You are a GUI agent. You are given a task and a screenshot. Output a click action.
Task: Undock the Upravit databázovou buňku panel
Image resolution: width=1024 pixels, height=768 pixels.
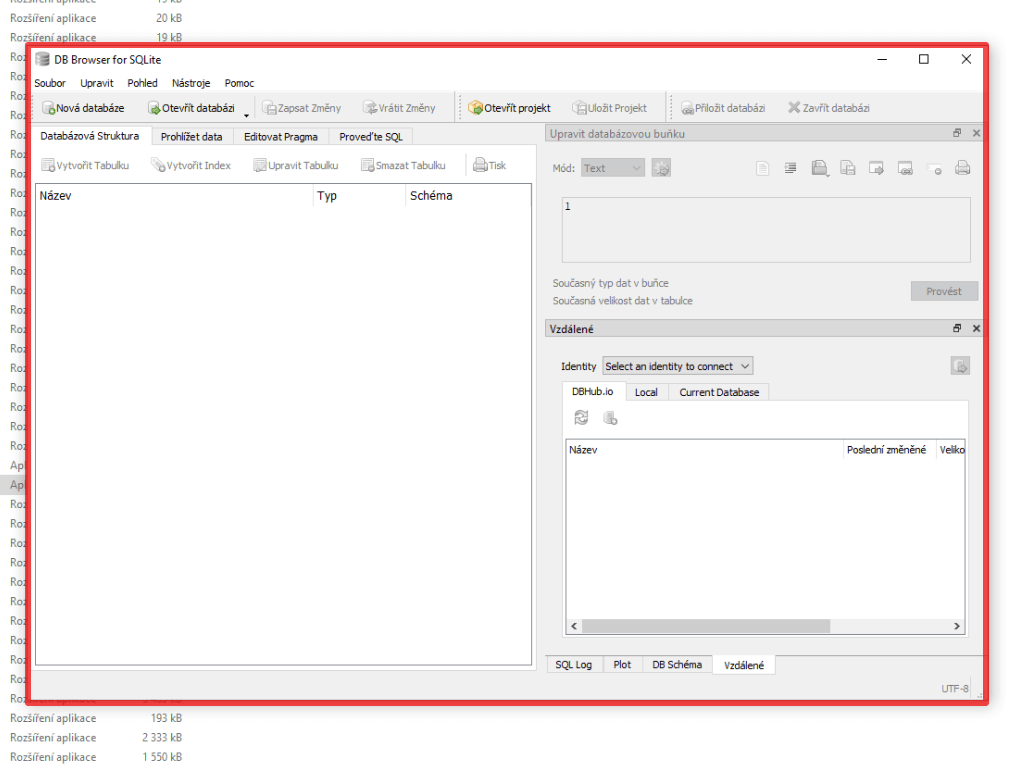(x=957, y=133)
